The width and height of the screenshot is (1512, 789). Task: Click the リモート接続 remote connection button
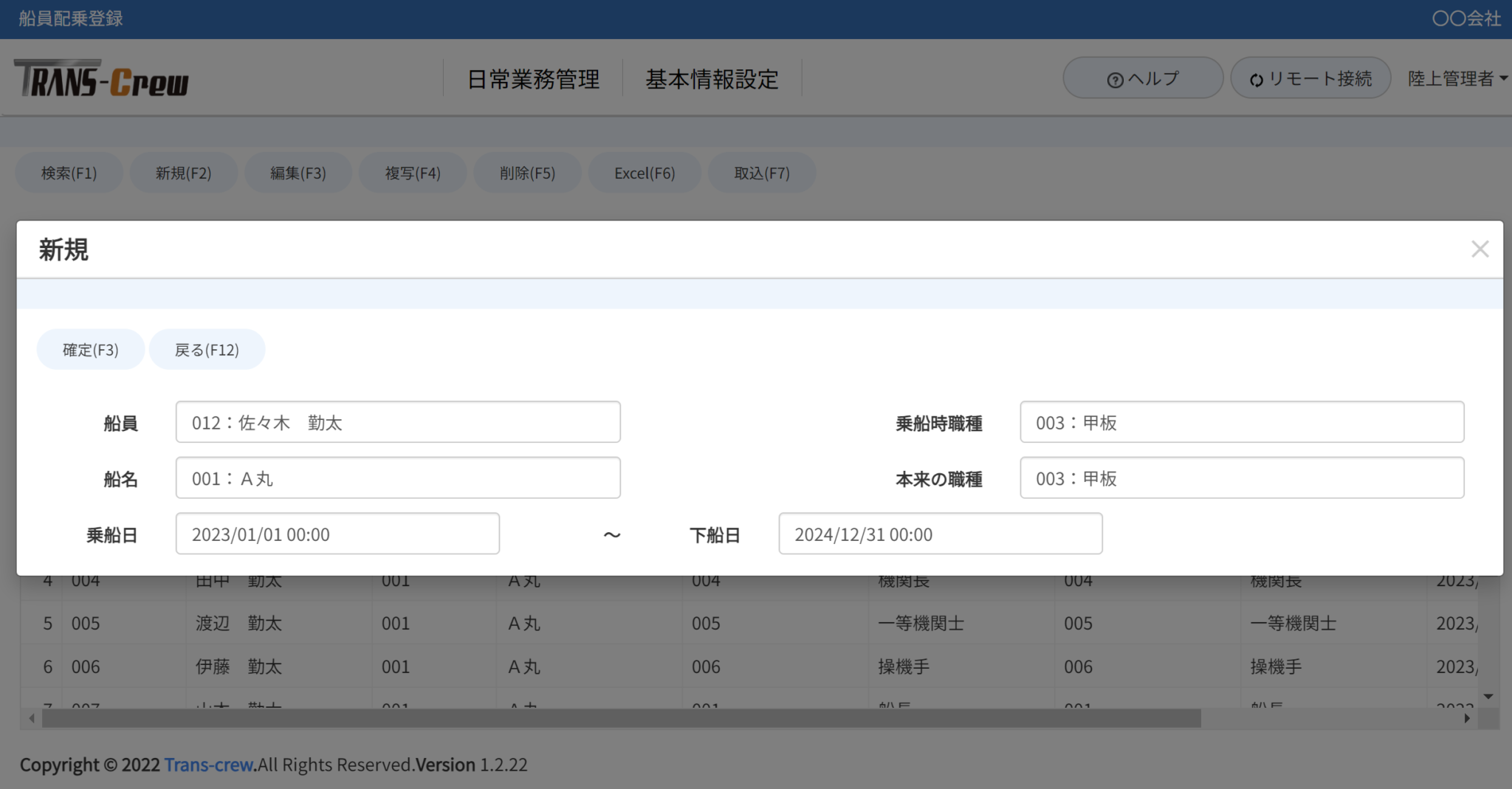click(1310, 78)
